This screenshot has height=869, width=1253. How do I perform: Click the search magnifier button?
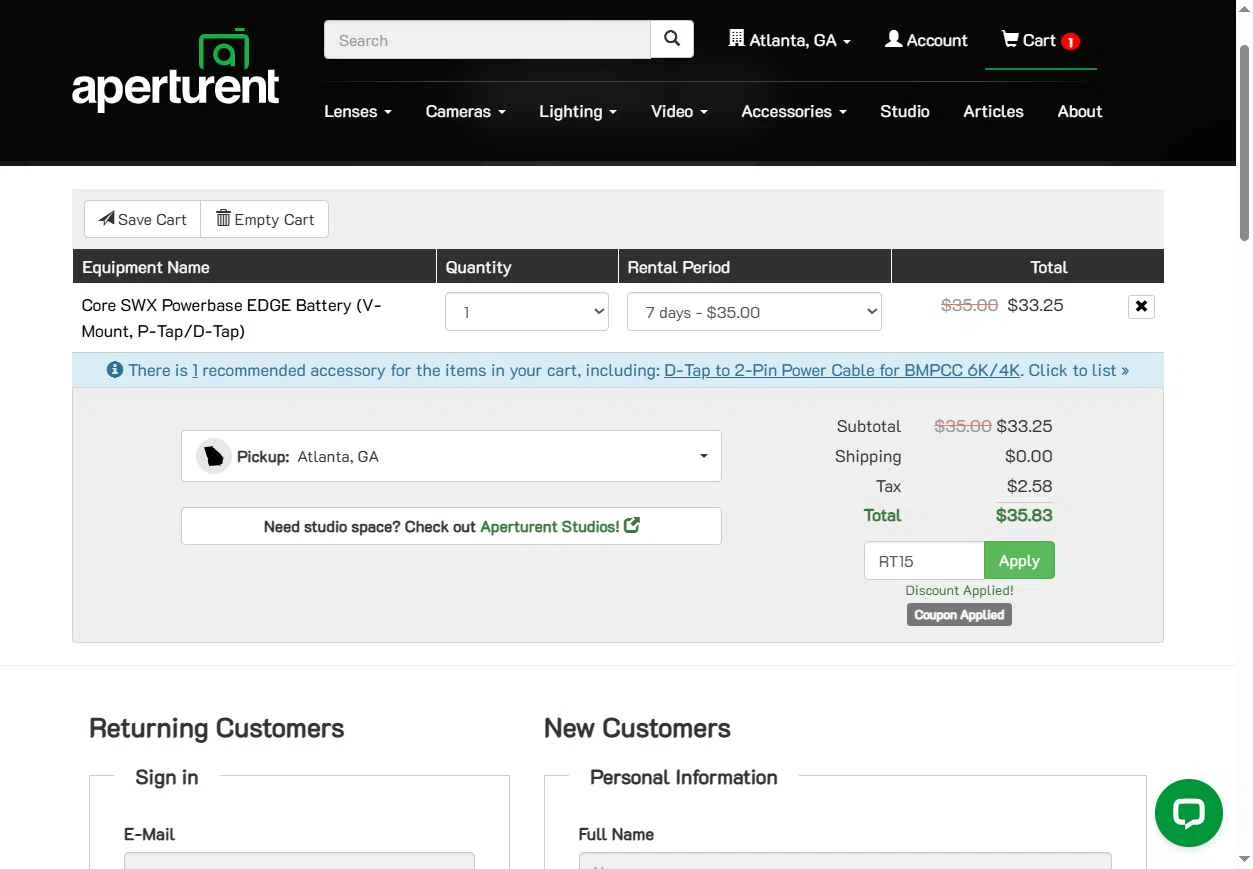click(x=672, y=40)
